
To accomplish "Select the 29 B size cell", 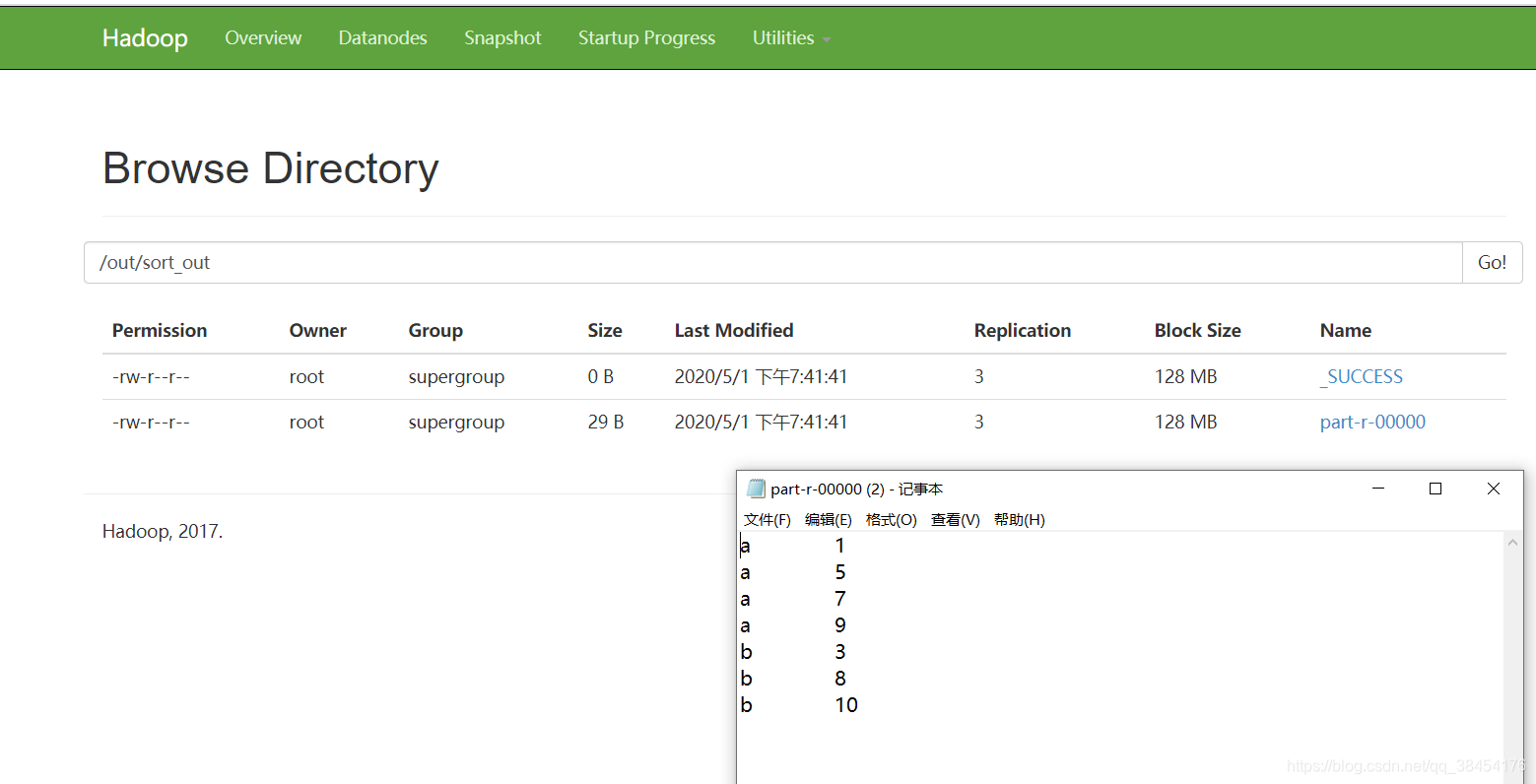I will 606,423.
